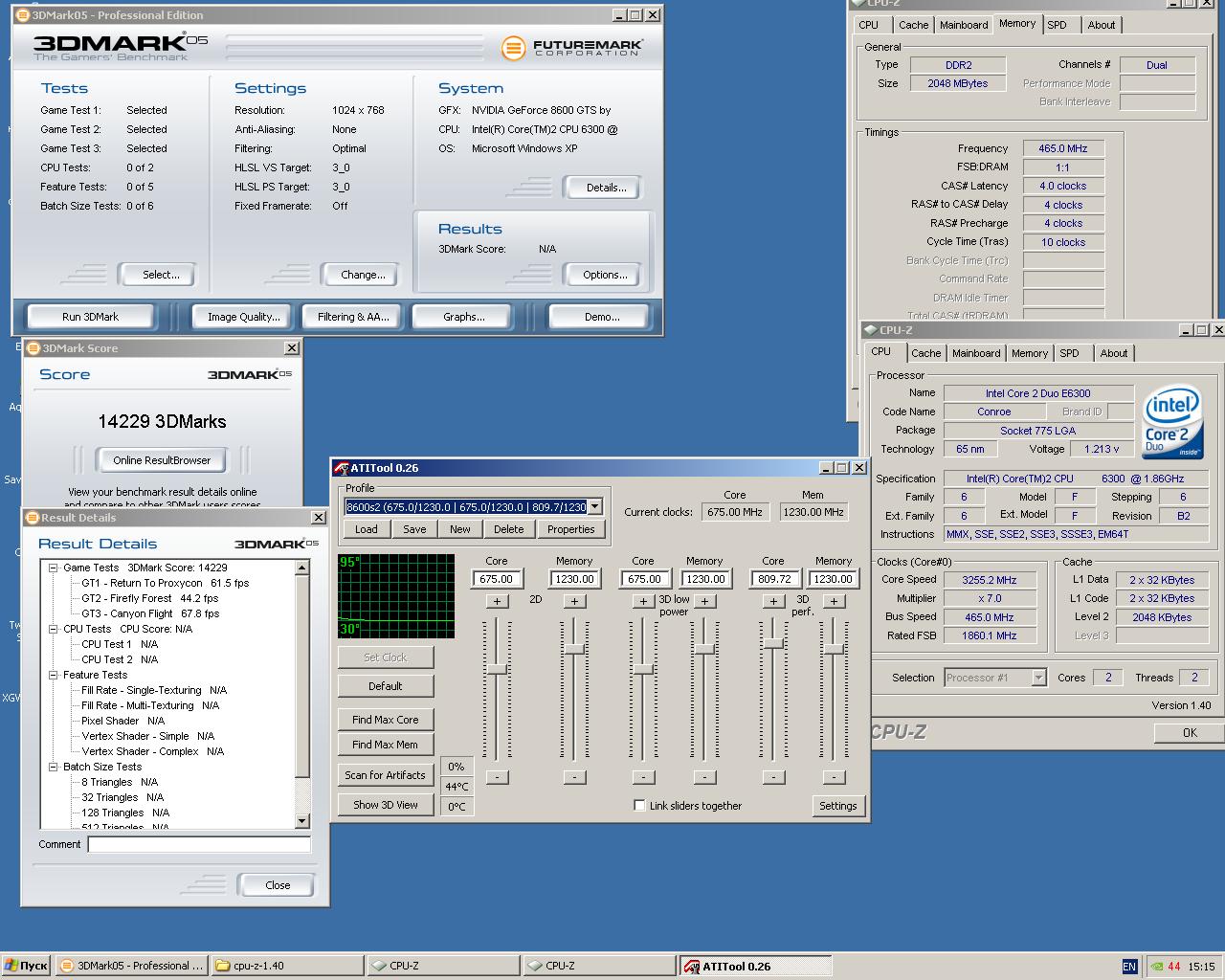1225x980 pixels.
Task: Increase 3D perf Core with plus button
Action: (773, 601)
